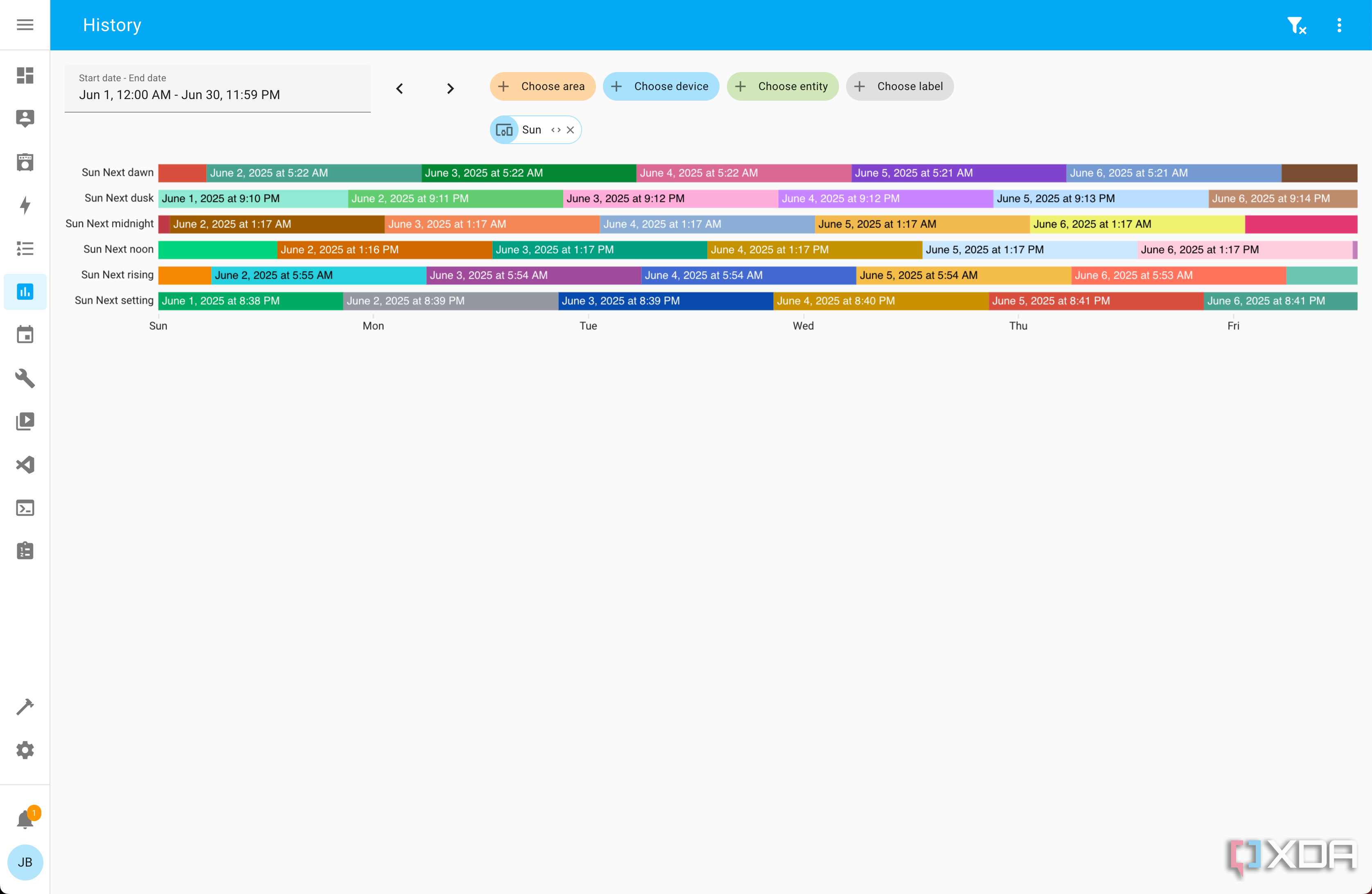Open the Map person-pin sidebar icon
Image resolution: width=1372 pixels, height=894 pixels.
tap(25, 119)
